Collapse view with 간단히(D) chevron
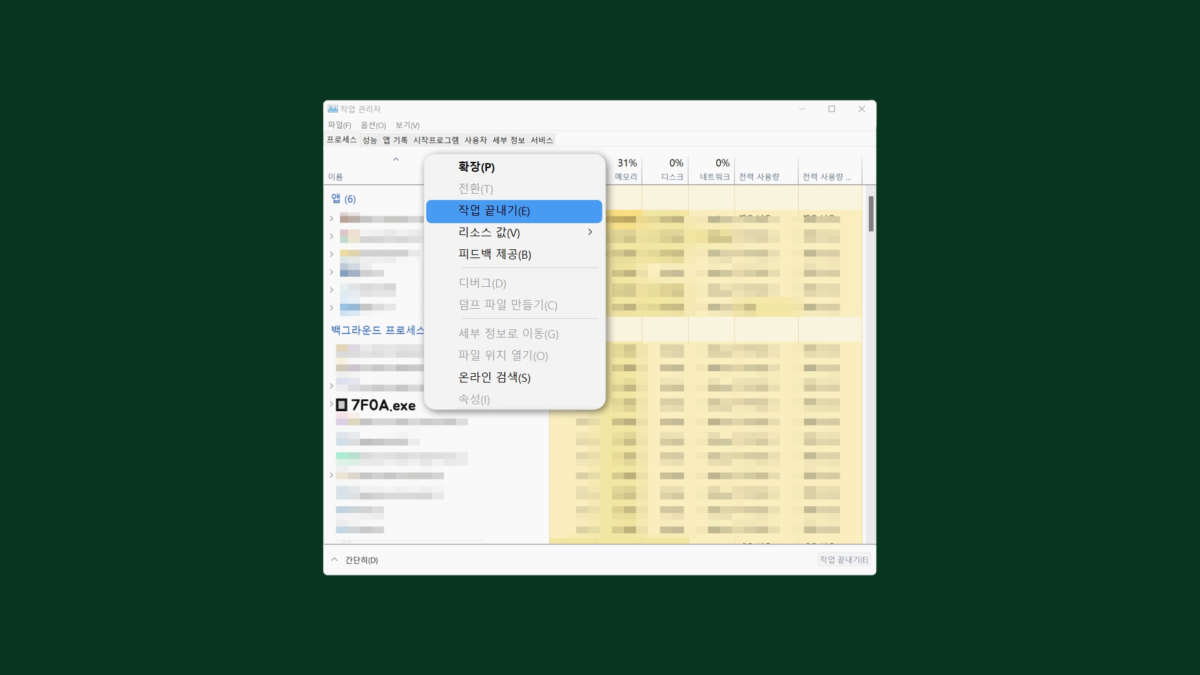1200x675 pixels. tap(334, 560)
